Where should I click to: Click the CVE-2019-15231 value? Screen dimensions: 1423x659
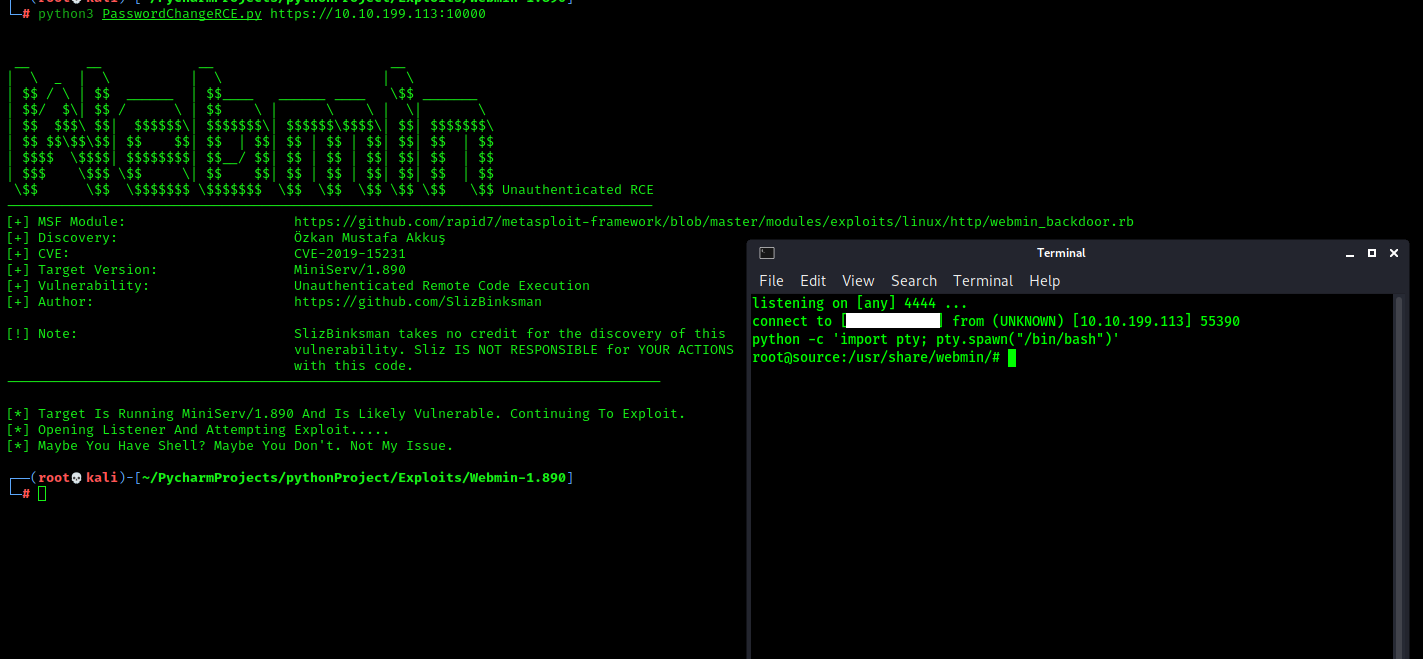click(350, 254)
